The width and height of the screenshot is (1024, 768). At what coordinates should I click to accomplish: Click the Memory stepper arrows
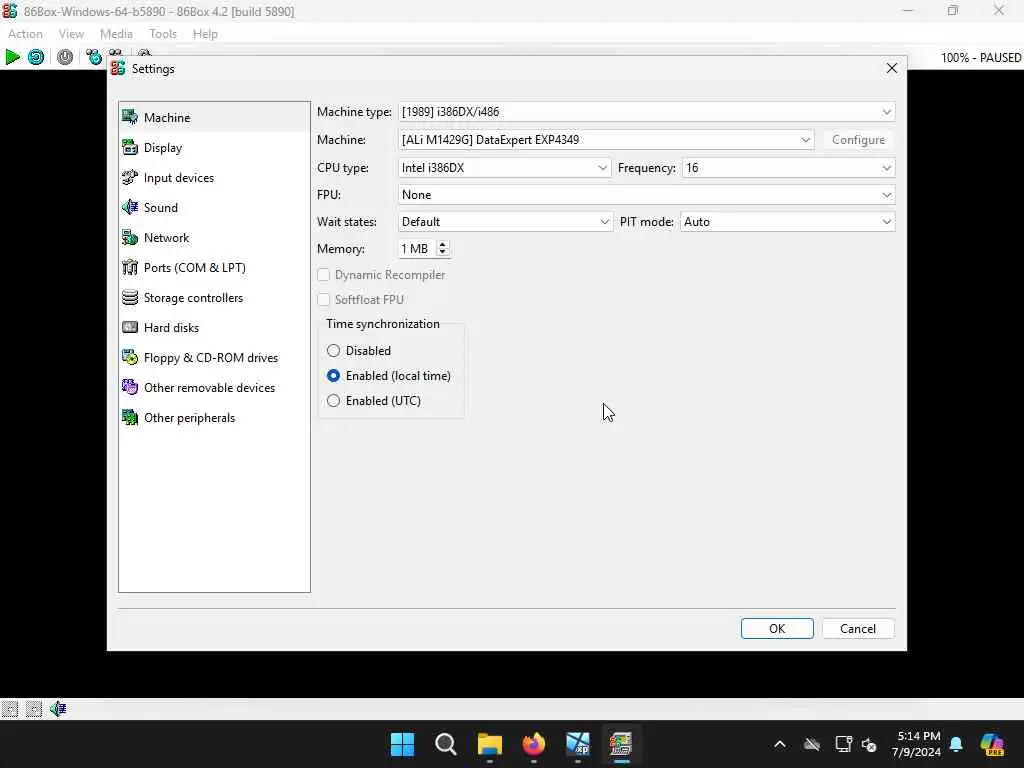(443, 249)
